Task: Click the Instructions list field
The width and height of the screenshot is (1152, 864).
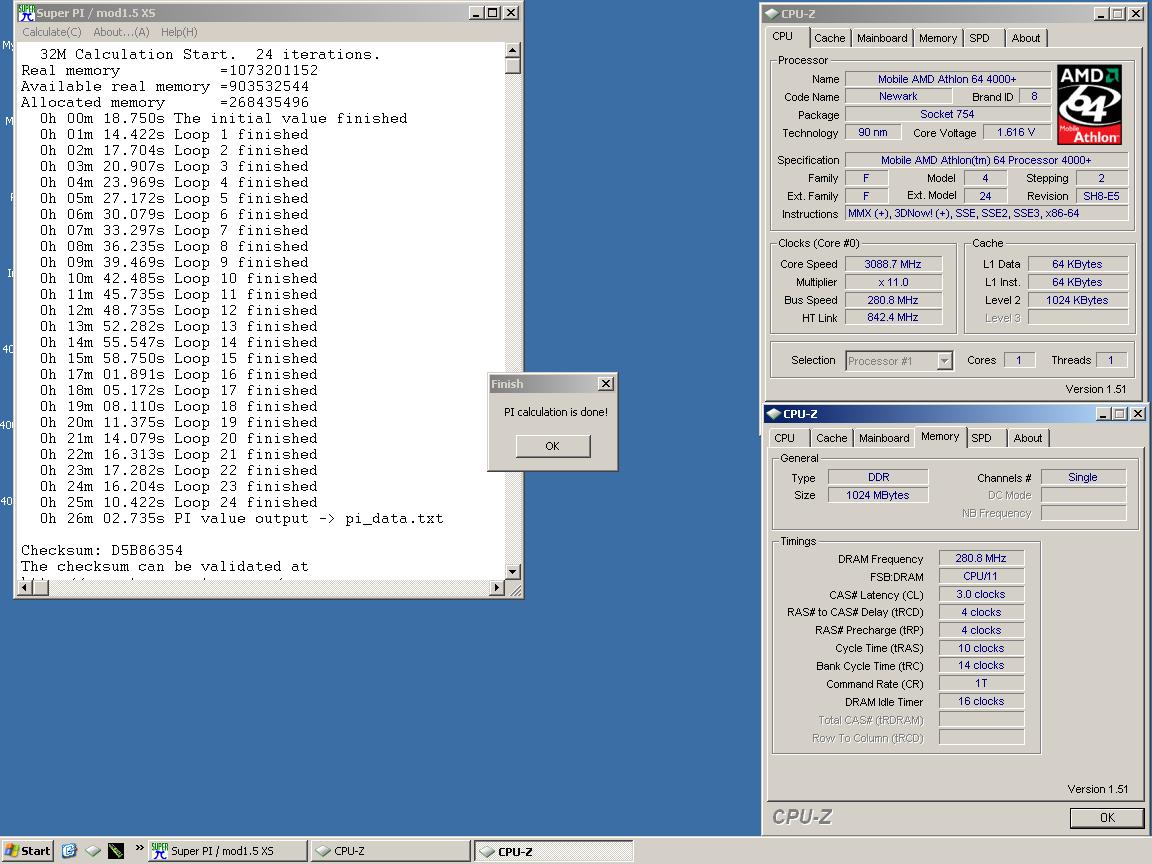Action: tap(987, 213)
